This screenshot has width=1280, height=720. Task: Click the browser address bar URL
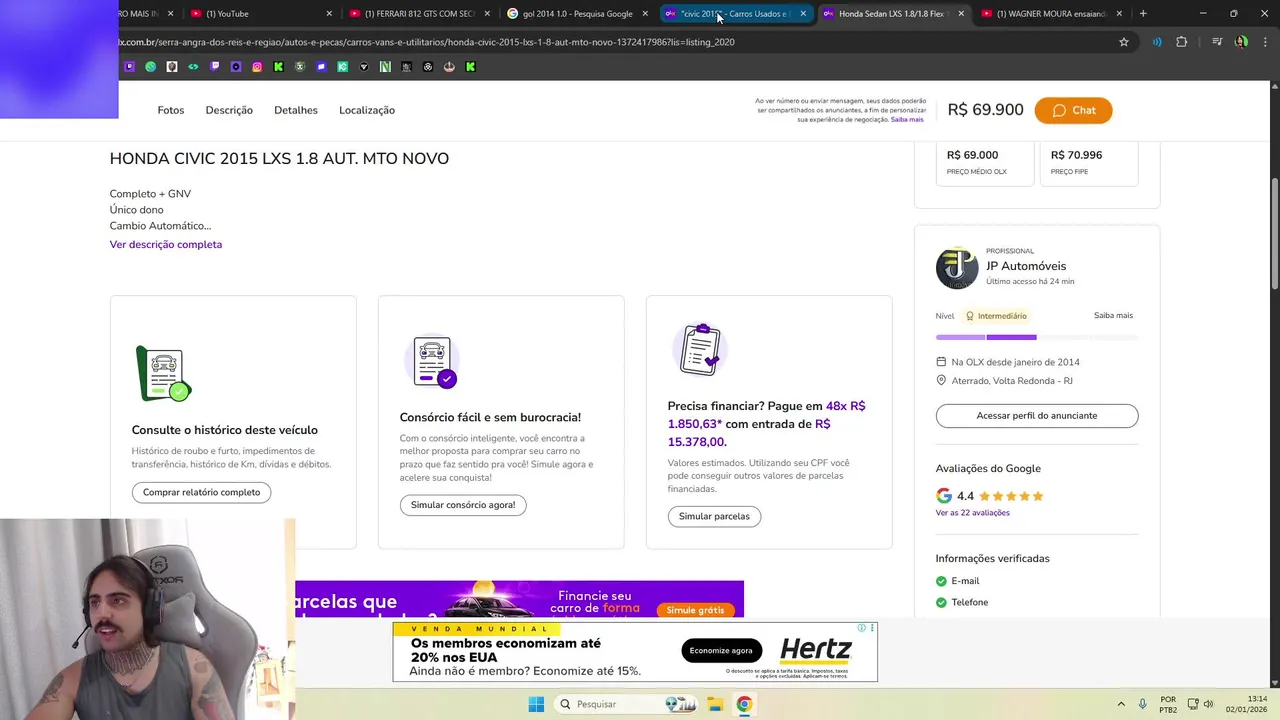point(426,42)
